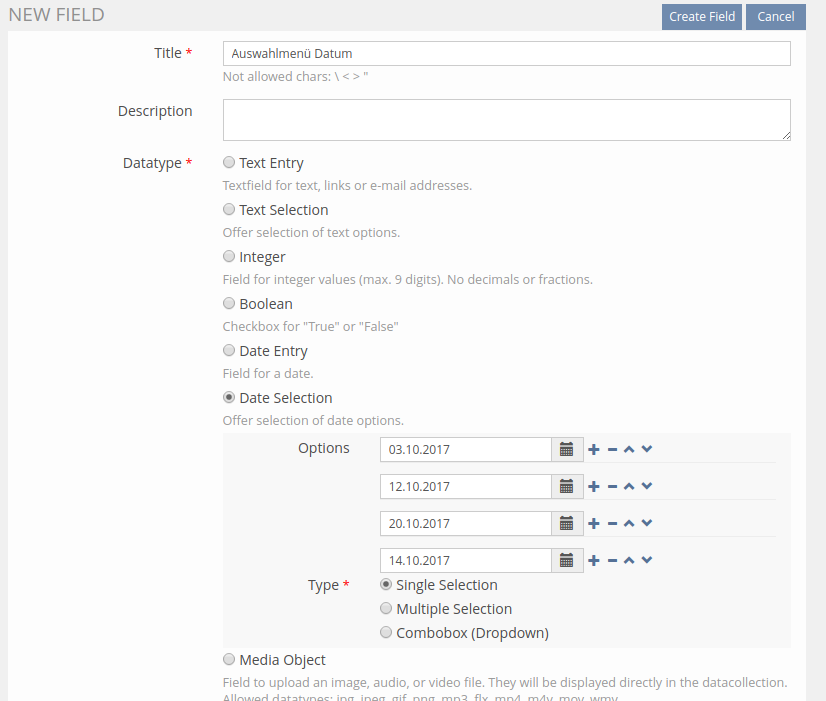This screenshot has width=826, height=701.
Task: Open calendar picker for 12.10.2017 option
Action: pos(566,487)
